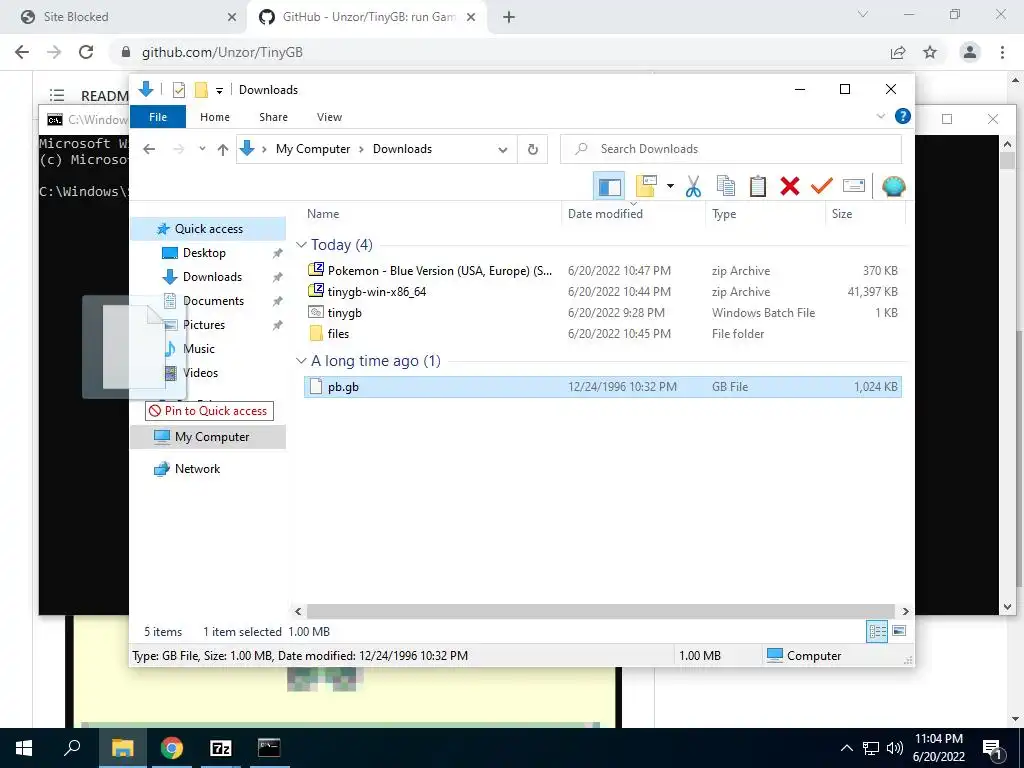Open notification center in system tray
1024x768 pixels.
(992, 748)
